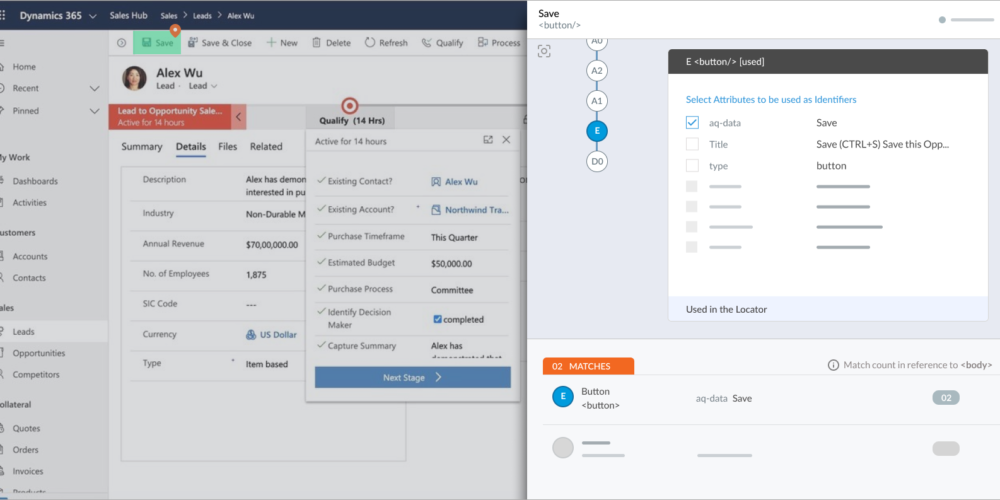Click the info icon beside Match count
This screenshot has height=500, width=1000.
[833, 366]
